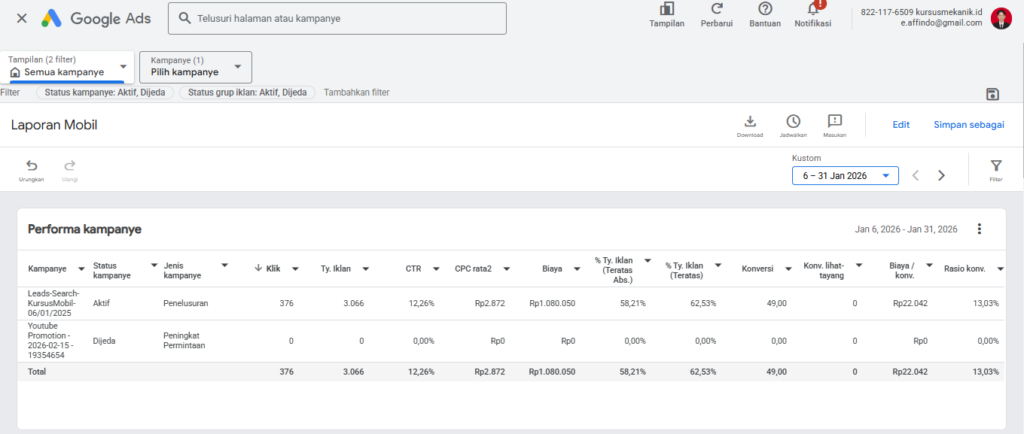Open the Filter funnel icon
Viewport: 1024px width, 434px height.
[x=996, y=166]
